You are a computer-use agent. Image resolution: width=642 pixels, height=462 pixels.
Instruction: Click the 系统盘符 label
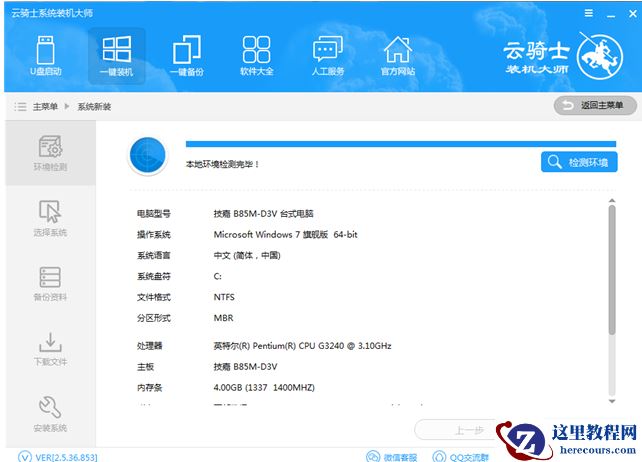pyautogui.click(x=154, y=276)
